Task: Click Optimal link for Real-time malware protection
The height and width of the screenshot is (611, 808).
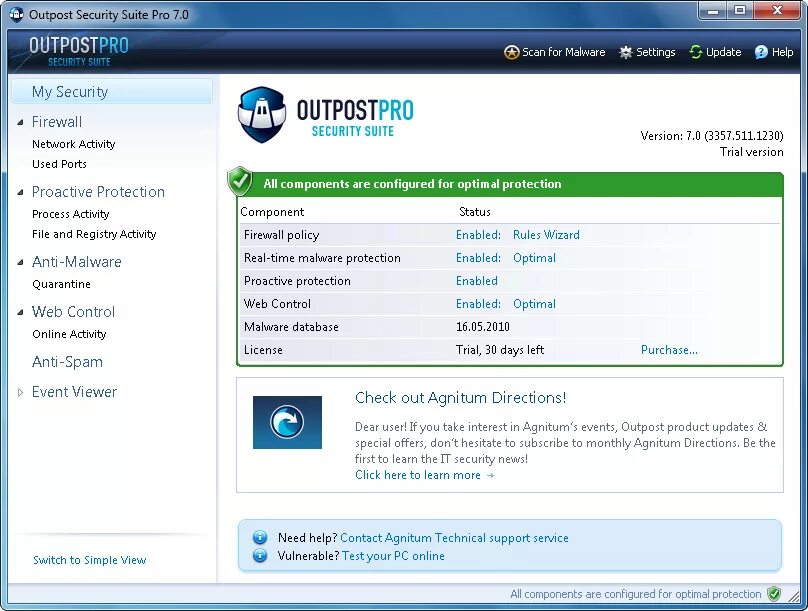Action: (534, 258)
